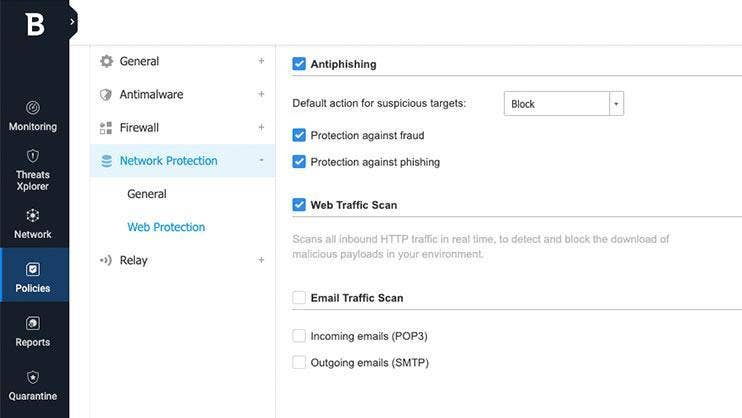742x418 pixels.
Task: Open the default action Block dropdown
Action: tap(616, 104)
